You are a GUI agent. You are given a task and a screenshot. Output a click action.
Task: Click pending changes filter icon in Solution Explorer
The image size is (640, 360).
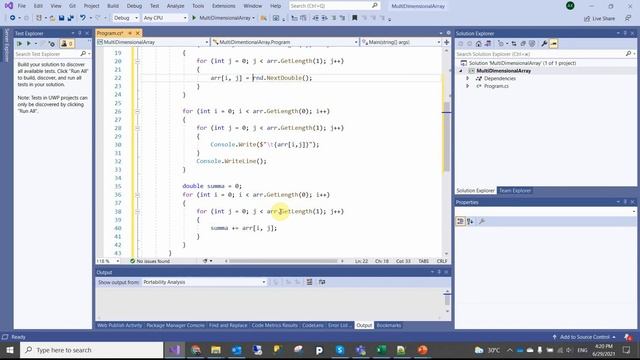pyautogui.click(x=501, y=44)
